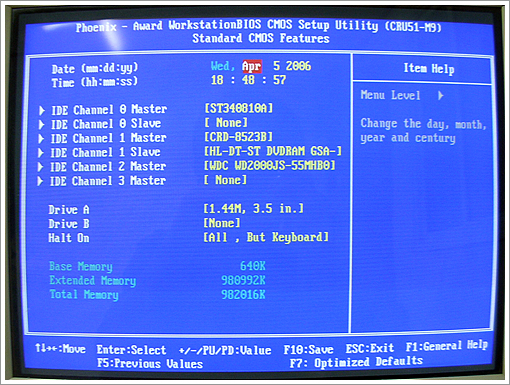Image resolution: width=510 pixels, height=385 pixels.
Task: Click the Menu Level arrow indicator
Action: pyautogui.click(x=441, y=96)
